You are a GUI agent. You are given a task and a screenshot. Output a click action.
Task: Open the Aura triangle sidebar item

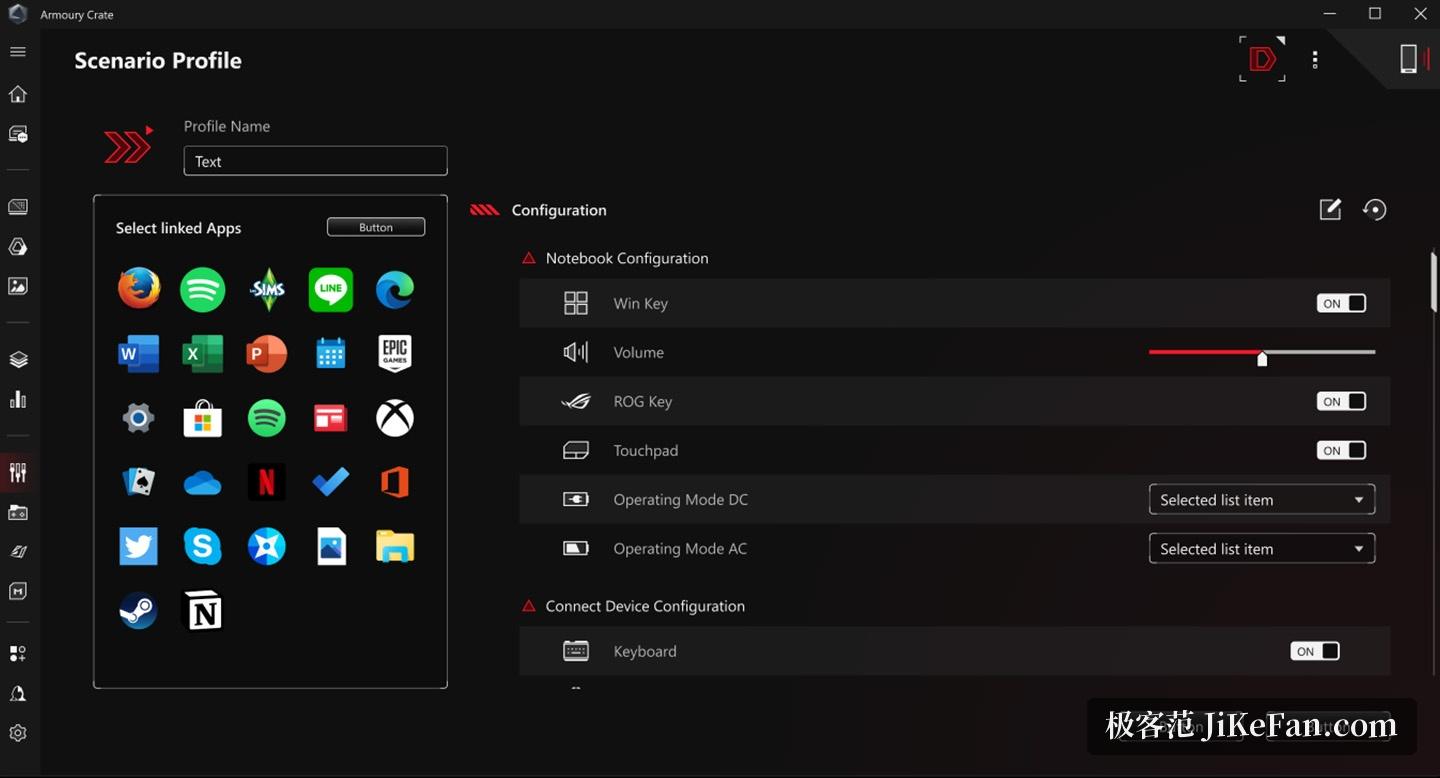coord(17,246)
